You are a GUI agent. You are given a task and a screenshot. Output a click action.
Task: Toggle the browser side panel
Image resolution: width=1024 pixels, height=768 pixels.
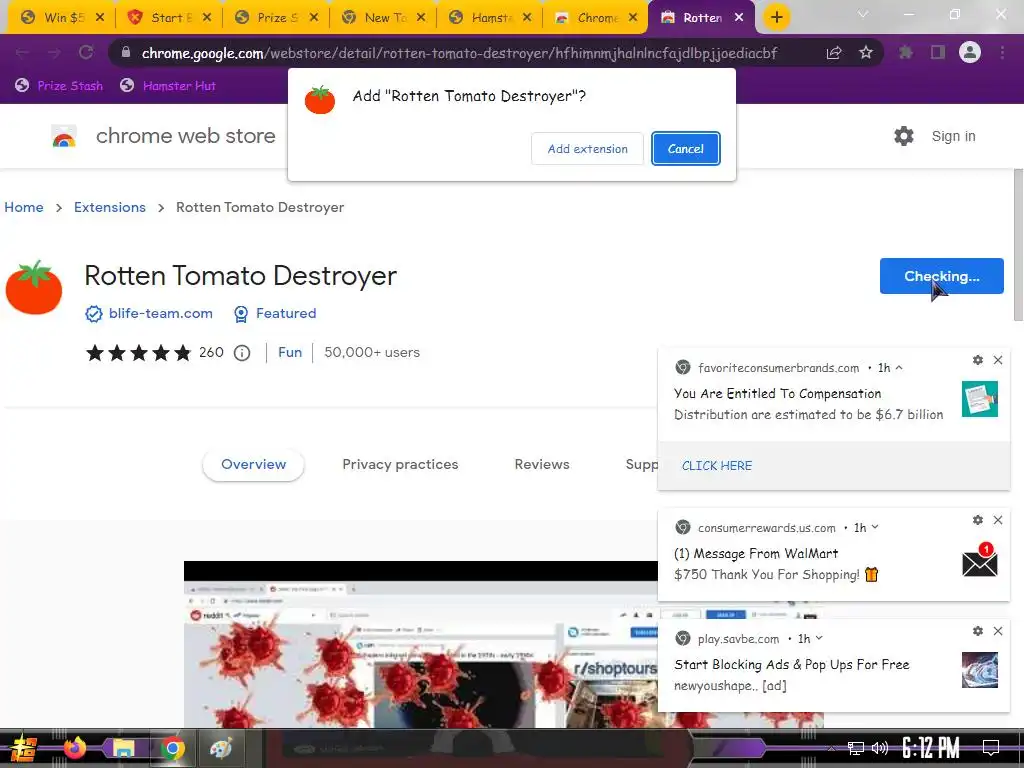coord(938,52)
